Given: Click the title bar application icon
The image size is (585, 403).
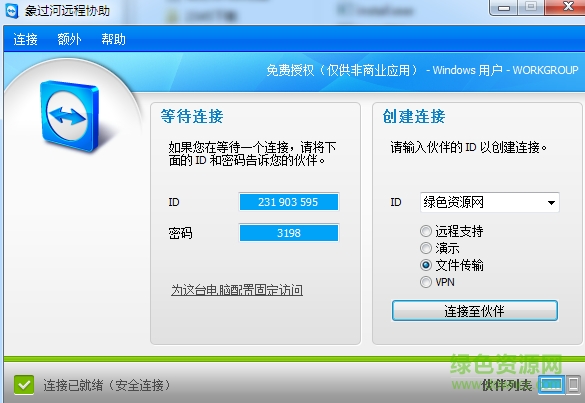Looking at the screenshot, I should coord(12,10).
